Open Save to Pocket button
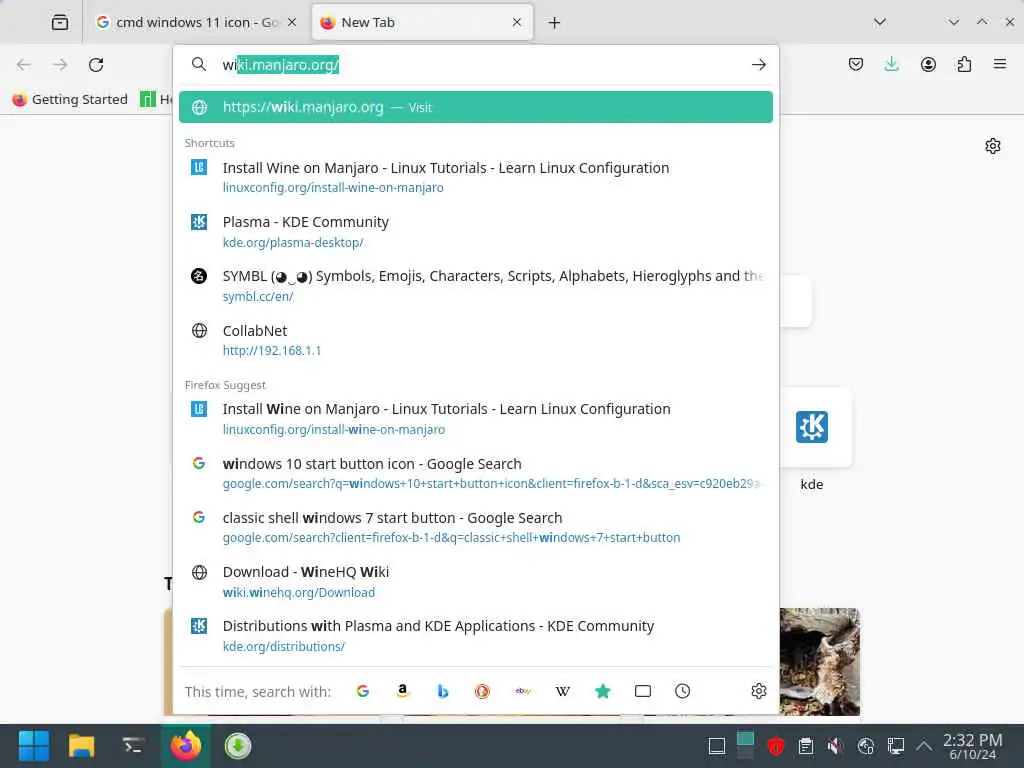1024x768 pixels. pyautogui.click(x=856, y=64)
